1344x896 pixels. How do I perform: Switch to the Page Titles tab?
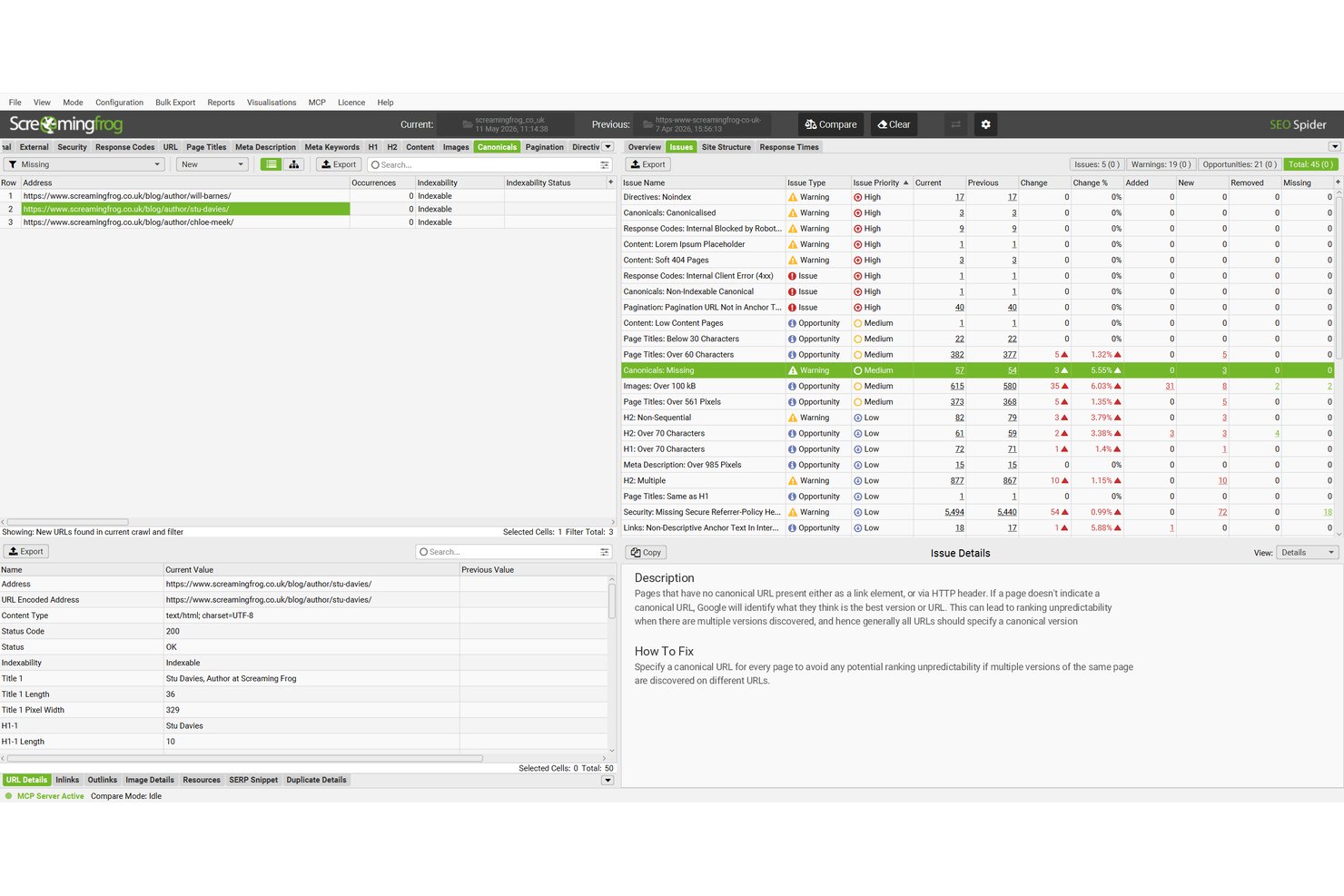click(x=206, y=147)
